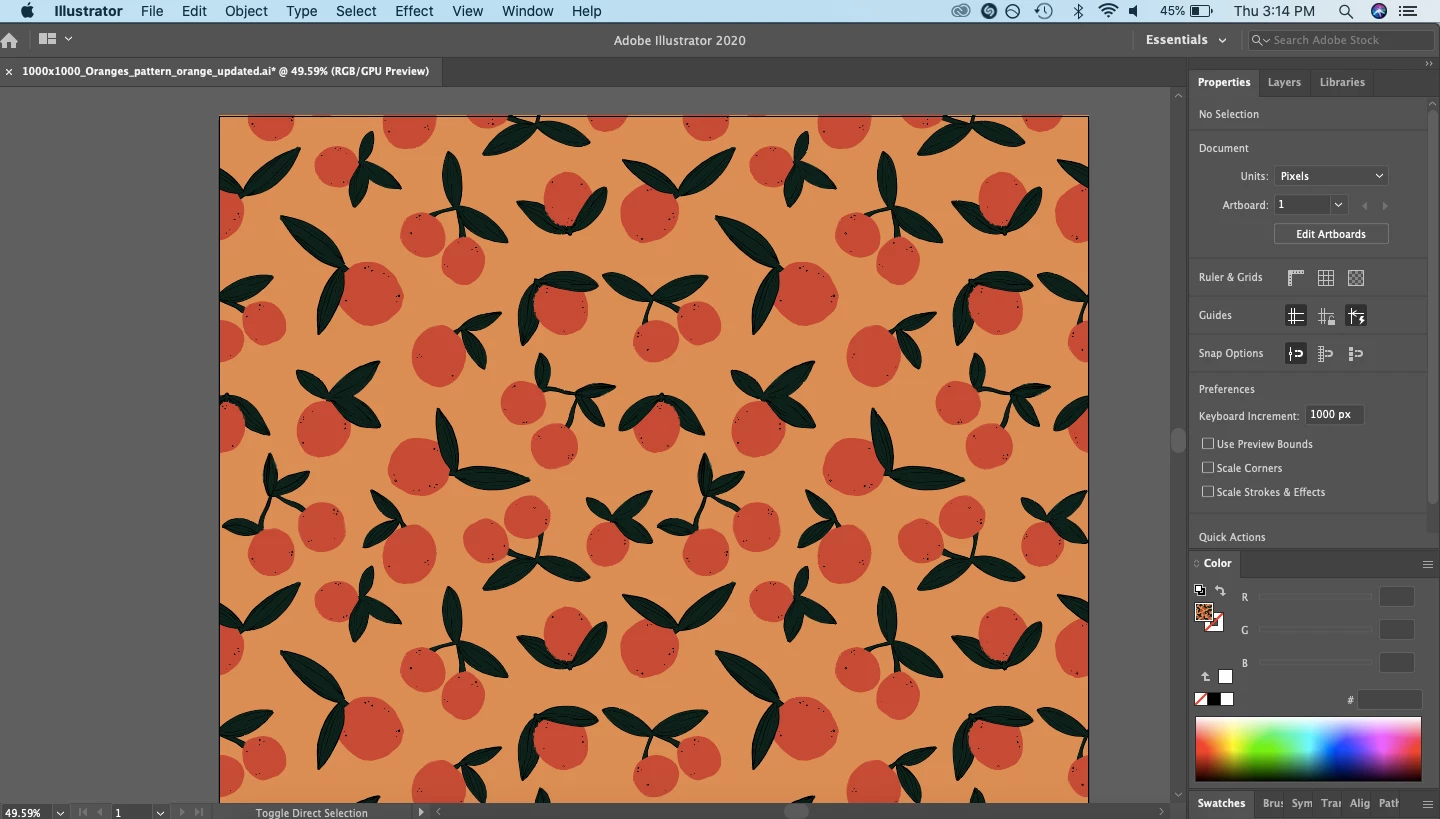
Task: Collapse the right panel dock arrows
Action: [1429, 63]
